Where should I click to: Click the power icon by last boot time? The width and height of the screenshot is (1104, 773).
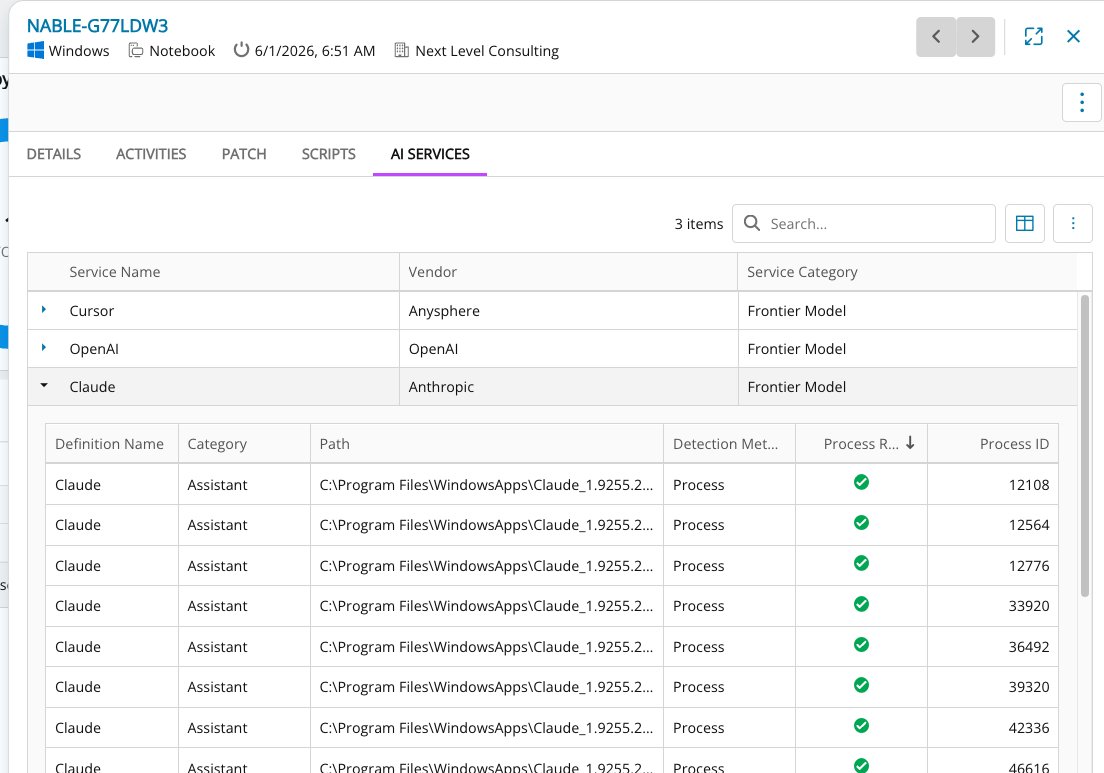click(241, 50)
